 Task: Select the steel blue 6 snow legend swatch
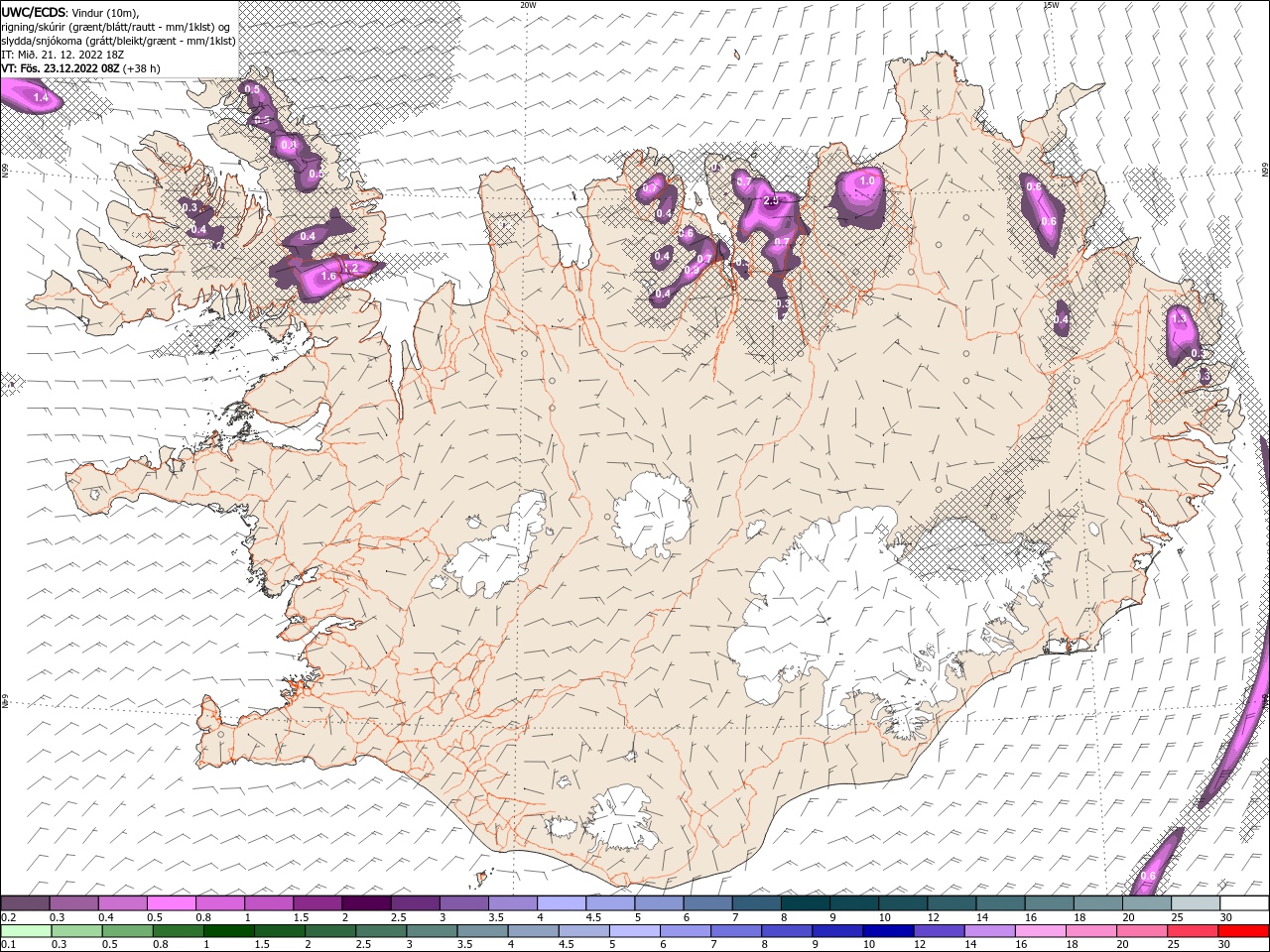[708, 902]
